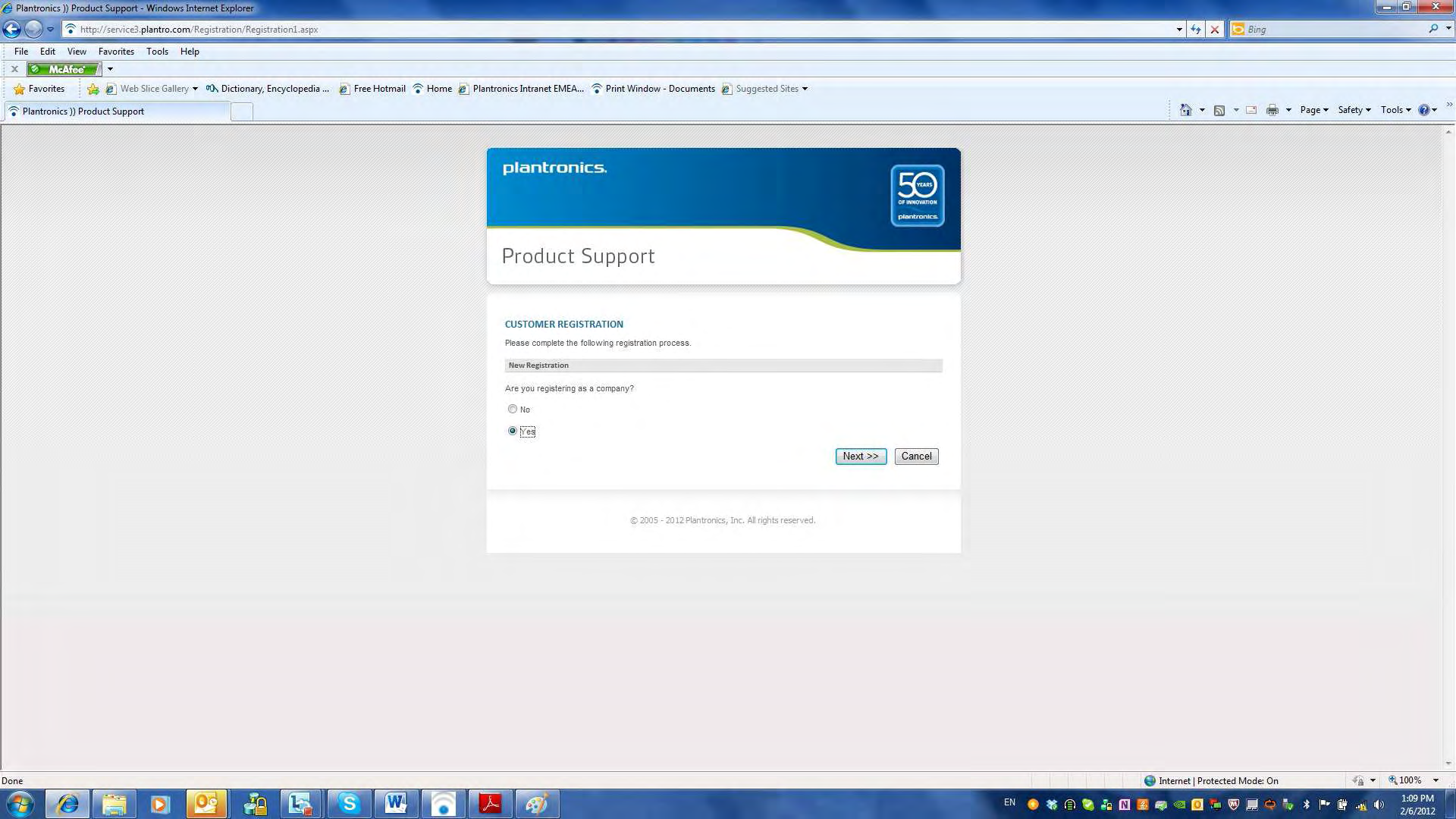Viewport: 1456px width, 819px height.
Task: Click the Home favorites link
Action: click(438, 88)
